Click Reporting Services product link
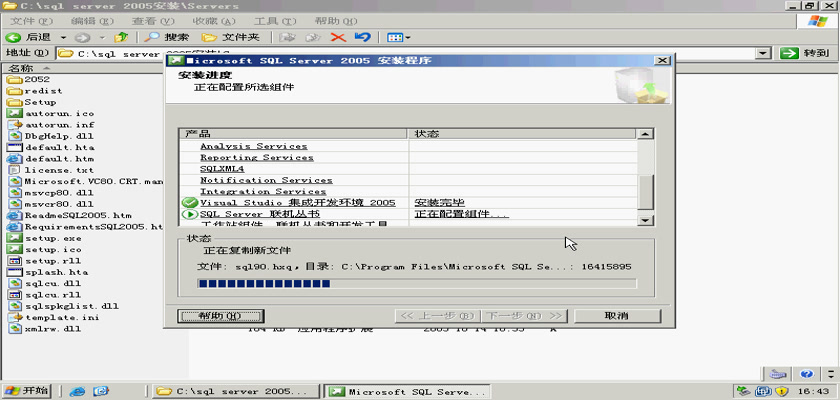This screenshot has height=400, width=840. click(257, 157)
